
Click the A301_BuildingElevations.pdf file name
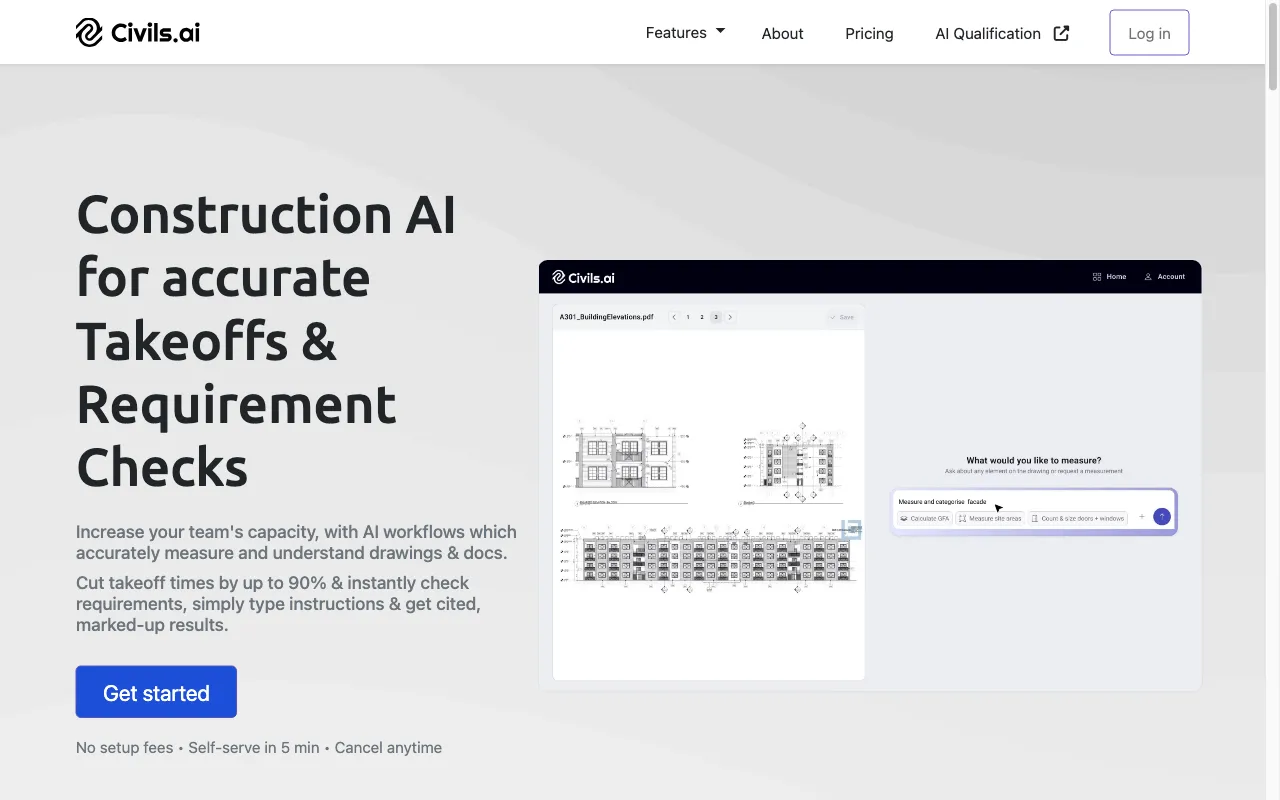[606, 317]
